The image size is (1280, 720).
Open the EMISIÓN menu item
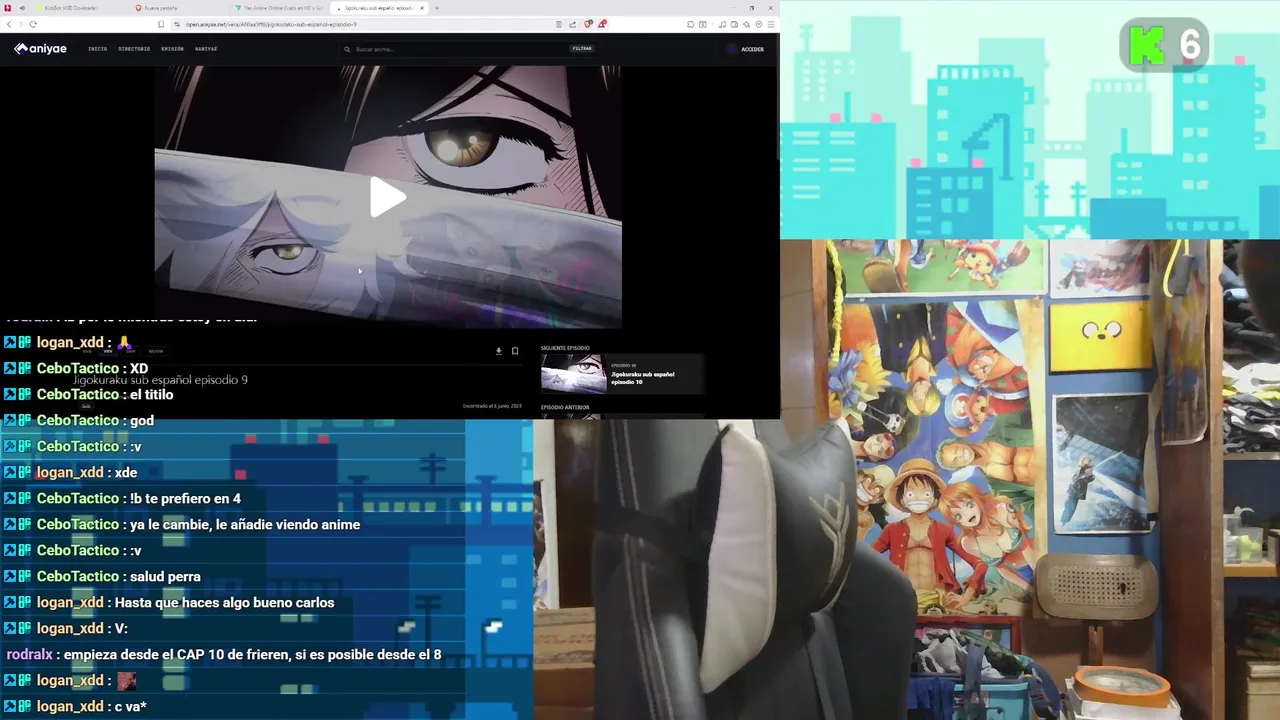(172, 48)
